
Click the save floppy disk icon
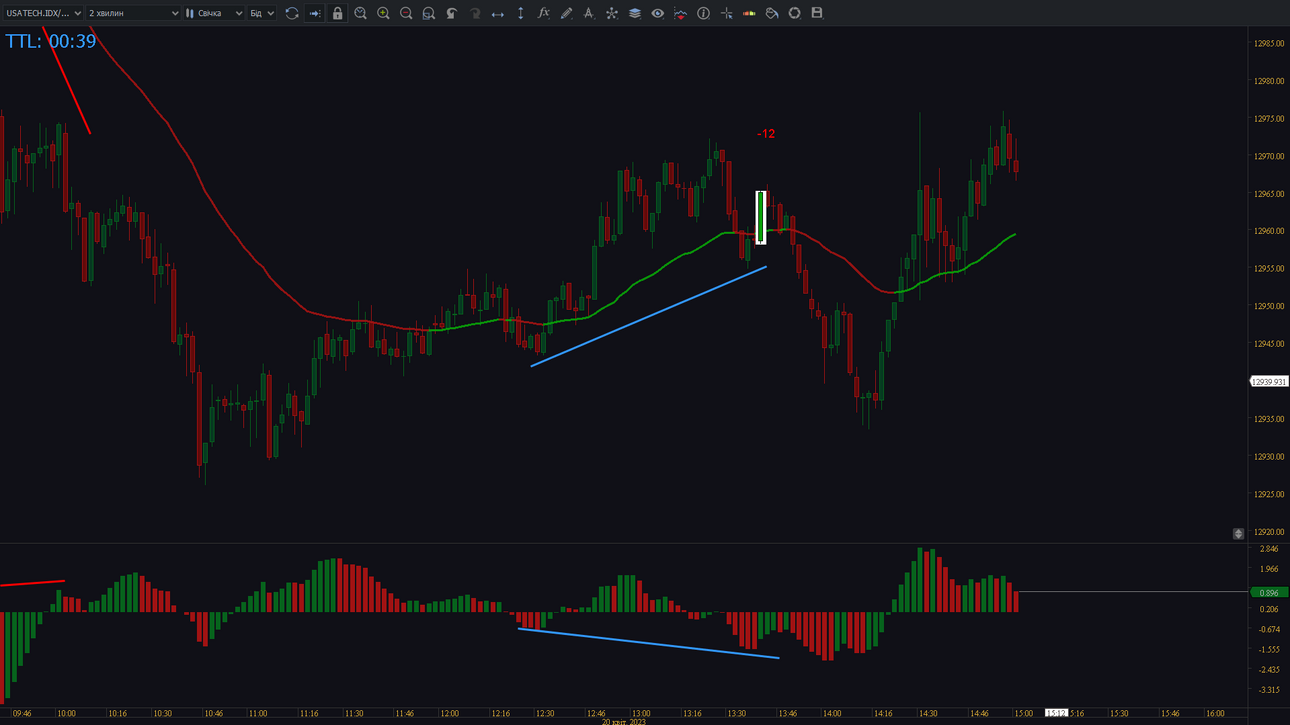click(817, 13)
